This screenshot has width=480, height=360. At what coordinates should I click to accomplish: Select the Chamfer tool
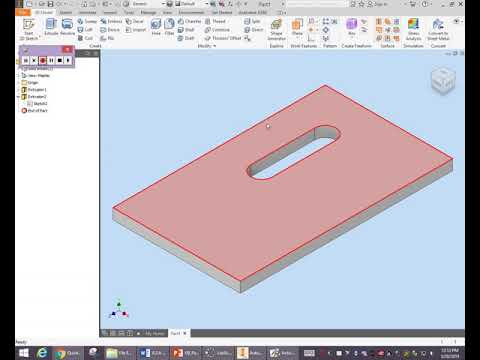click(x=189, y=21)
